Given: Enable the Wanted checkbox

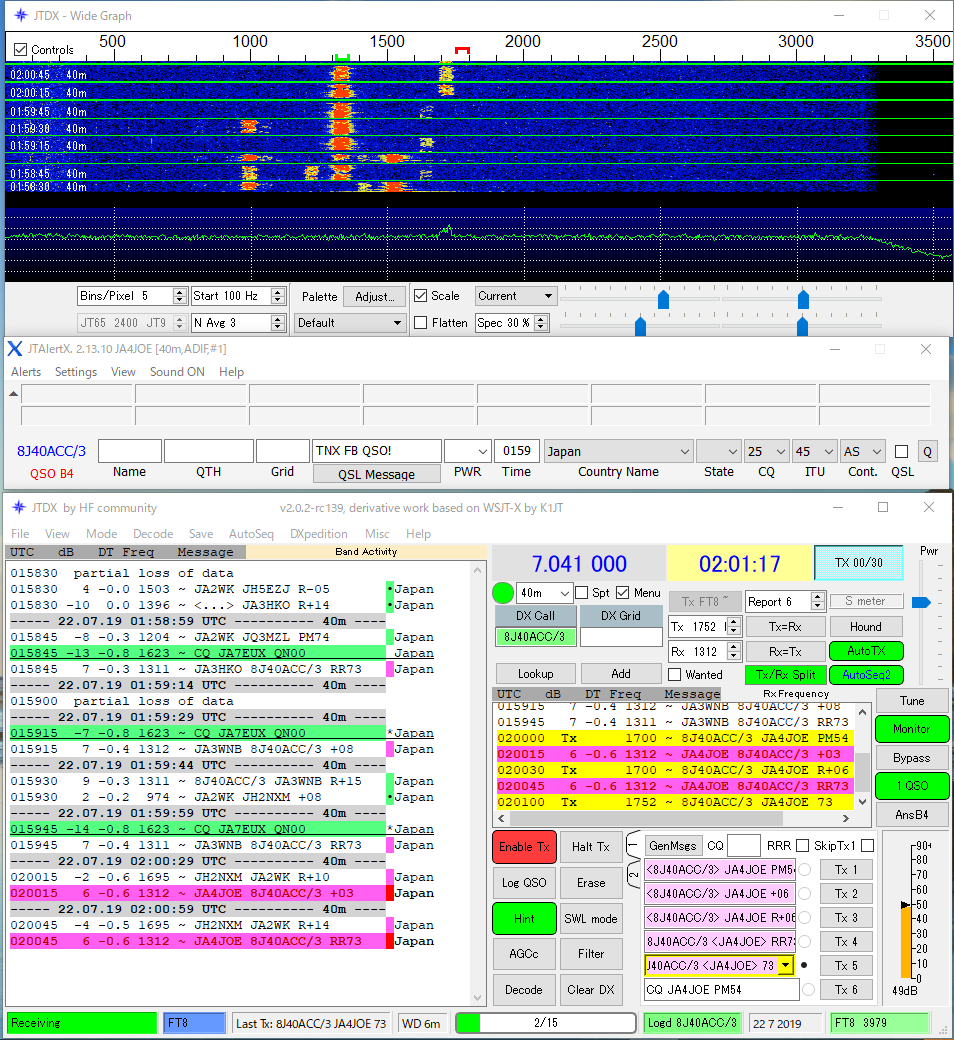Looking at the screenshot, I should click(675, 675).
